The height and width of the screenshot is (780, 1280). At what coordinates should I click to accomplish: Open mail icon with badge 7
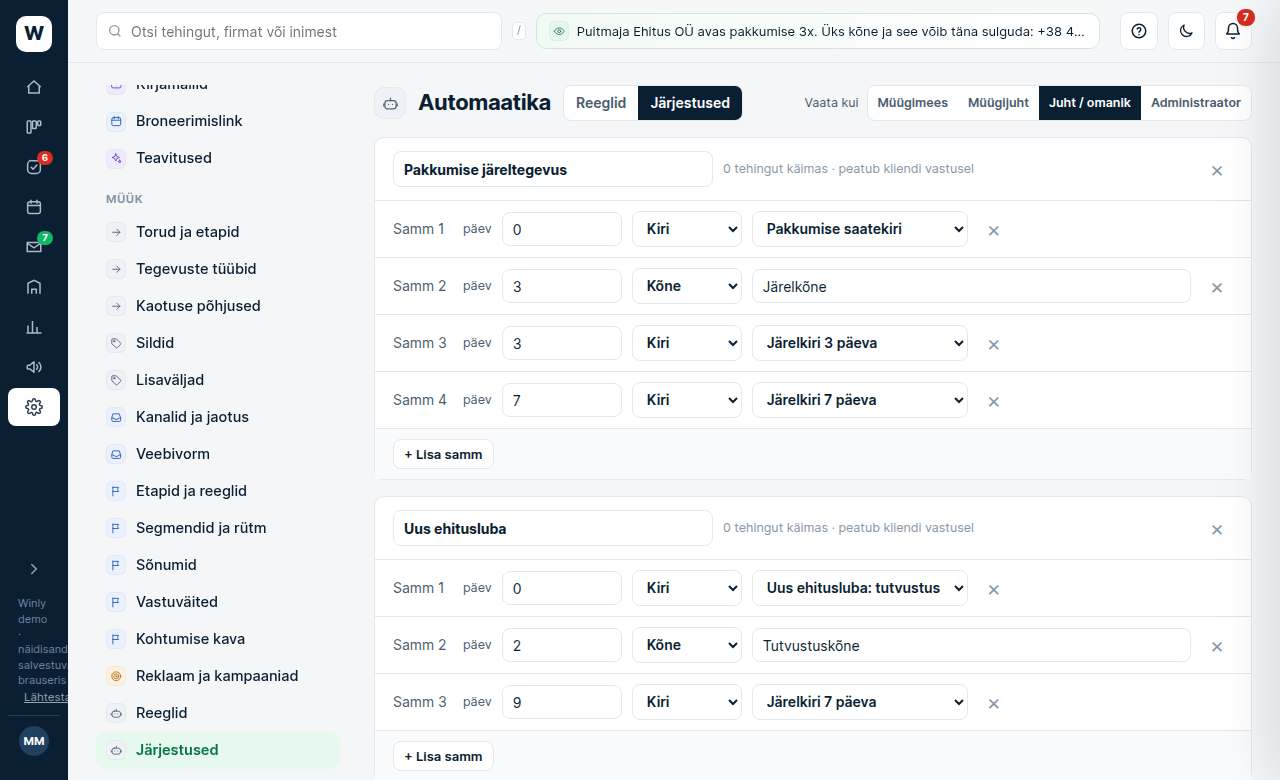point(34,247)
